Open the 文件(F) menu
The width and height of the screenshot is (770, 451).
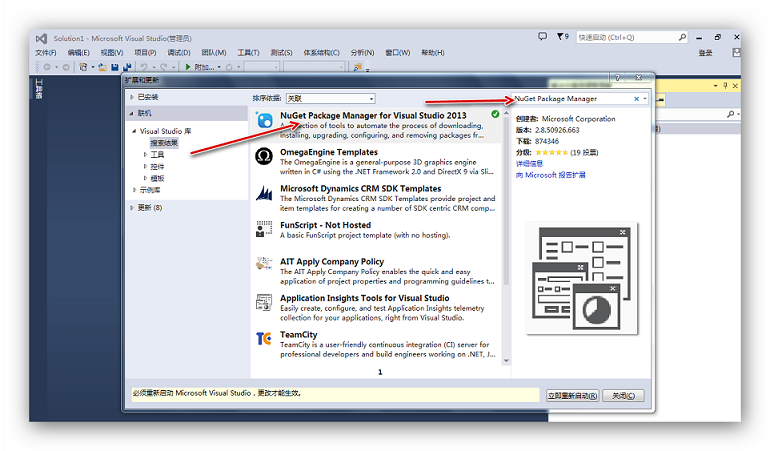tap(46, 53)
